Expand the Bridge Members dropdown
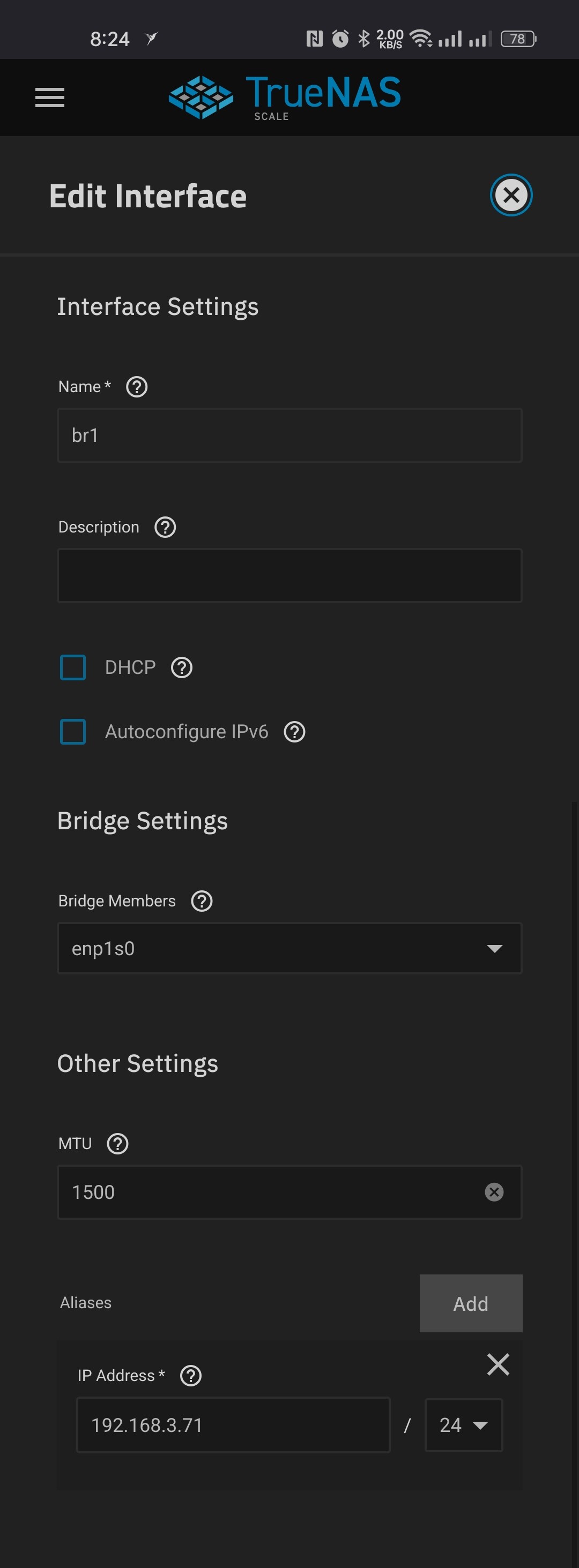Viewport: 579px width, 1568px height. pyautogui.click(x=289, y=948)
